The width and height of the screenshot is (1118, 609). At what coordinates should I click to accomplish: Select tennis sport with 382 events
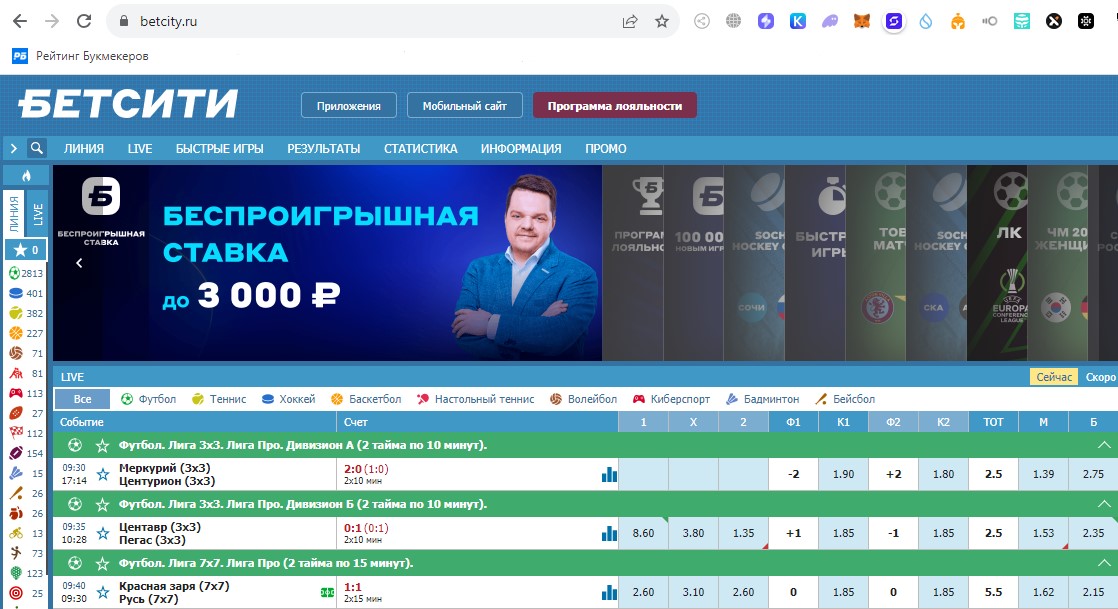pos(26,313)
